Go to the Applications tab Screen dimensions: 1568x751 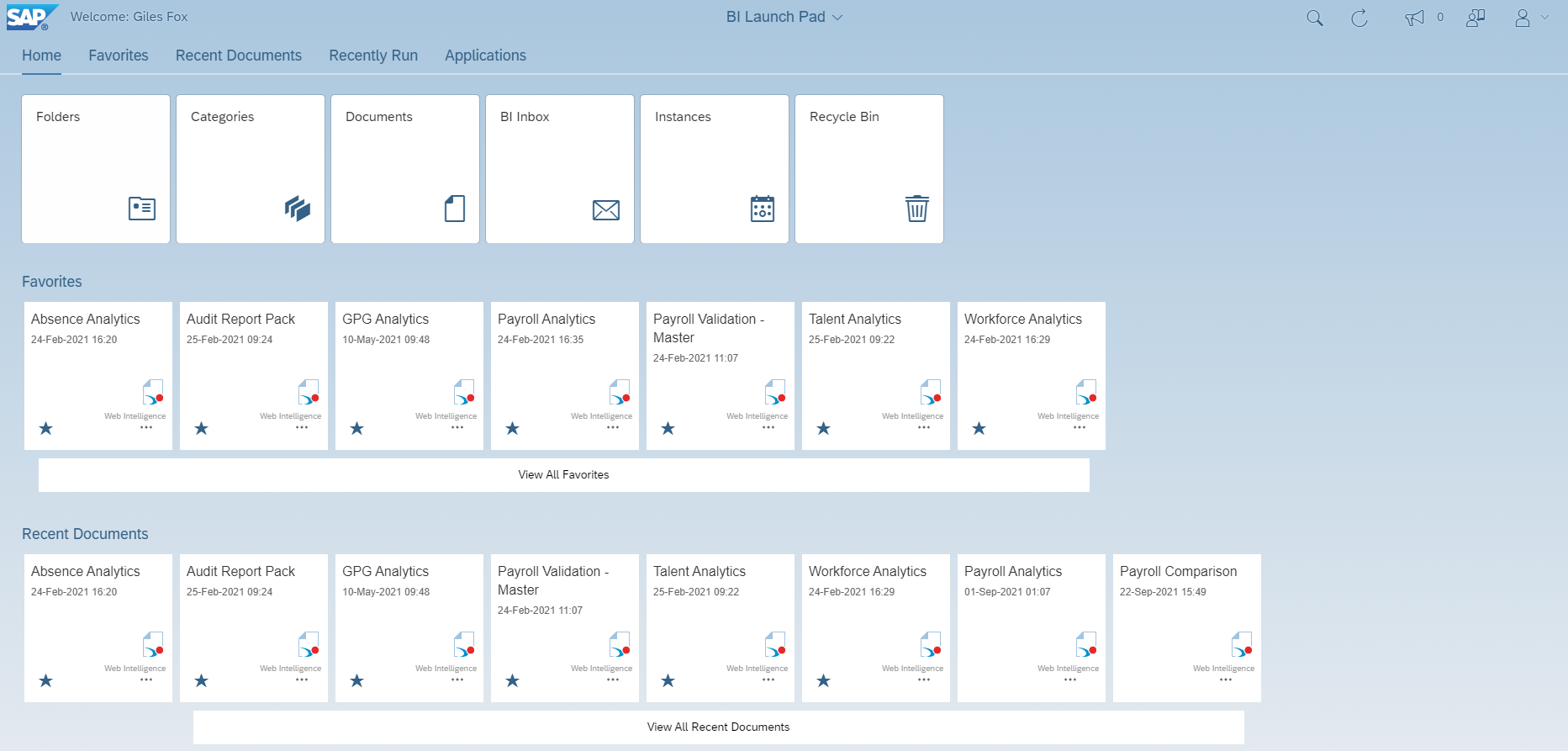point(486,56)
